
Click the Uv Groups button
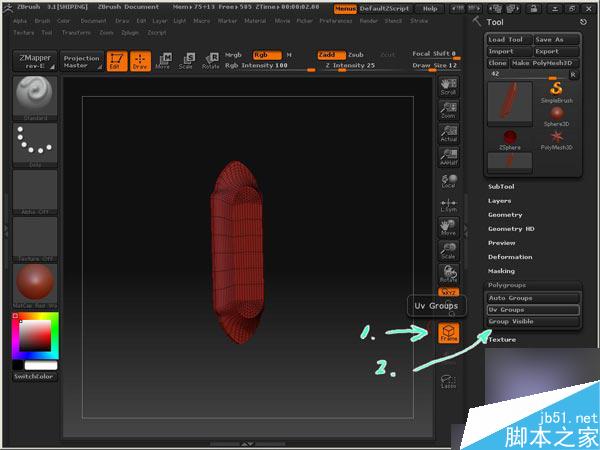[533, 310]
